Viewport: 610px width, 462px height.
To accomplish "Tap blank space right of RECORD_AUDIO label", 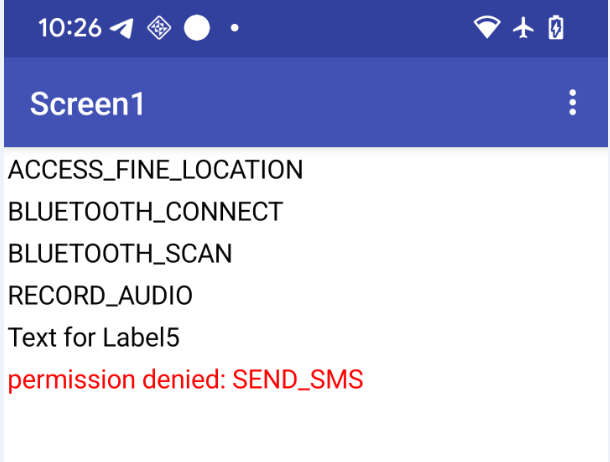I will point(400,296).
